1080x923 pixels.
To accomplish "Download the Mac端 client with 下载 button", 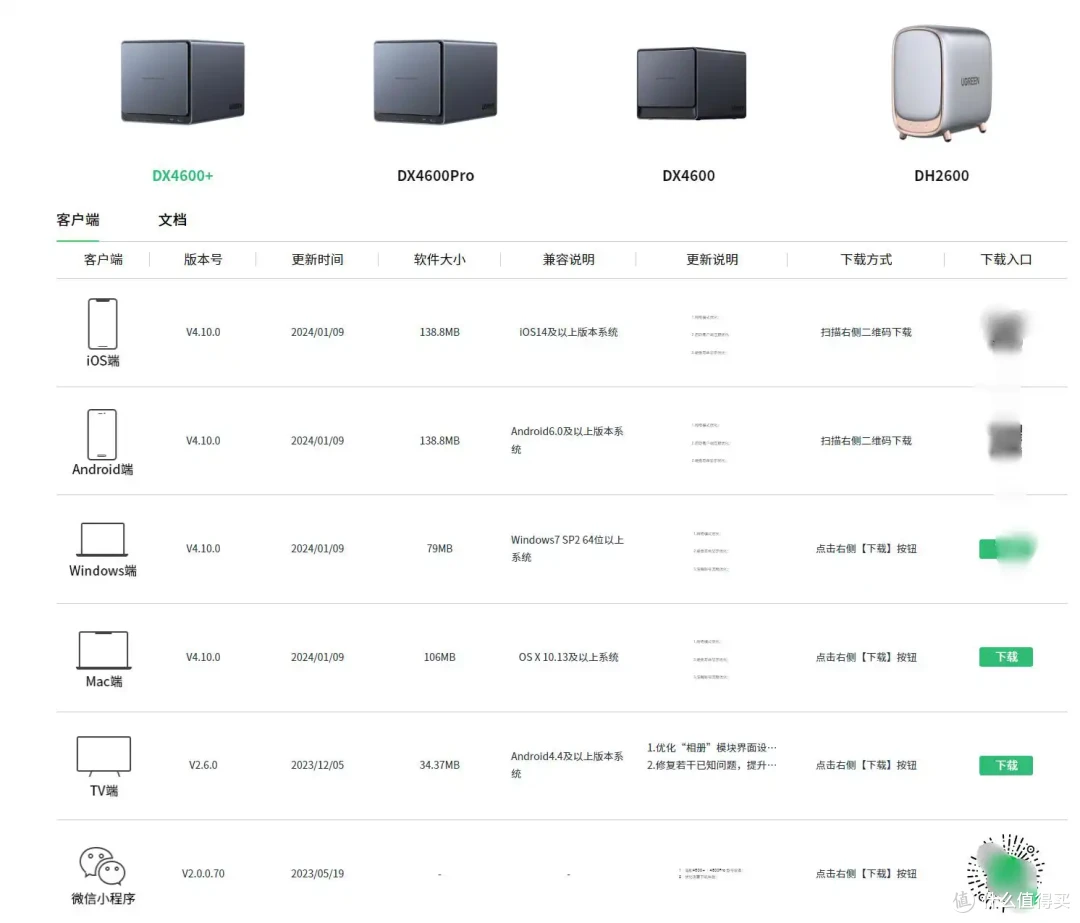I will coord(1006,657).
